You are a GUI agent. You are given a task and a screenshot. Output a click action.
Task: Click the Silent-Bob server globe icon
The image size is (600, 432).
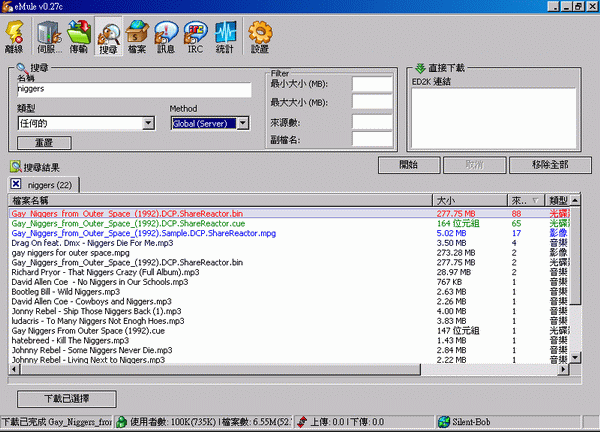coord(444,422)
